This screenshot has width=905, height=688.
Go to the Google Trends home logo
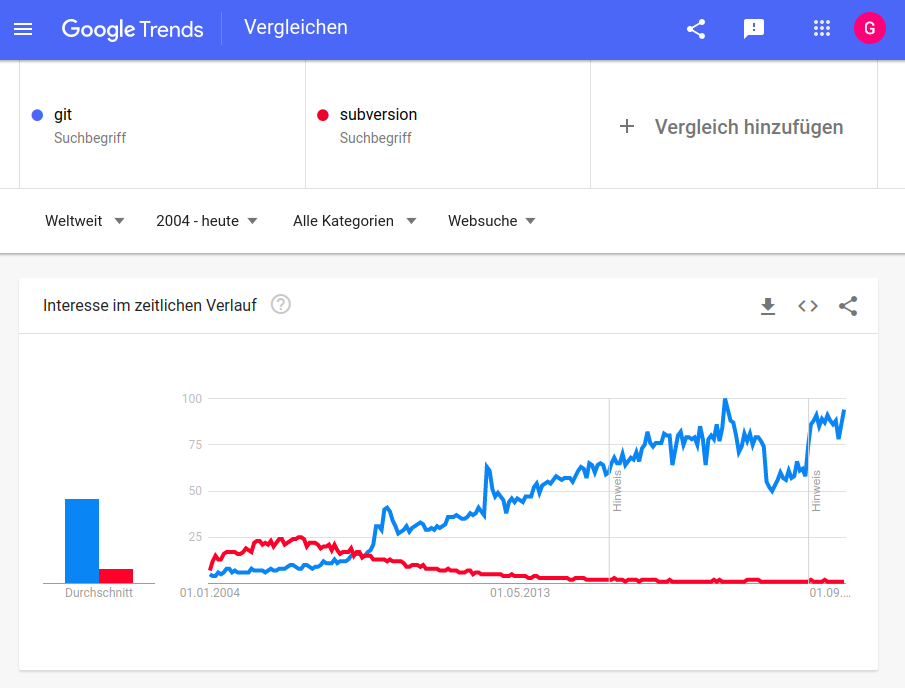point(132,29)
